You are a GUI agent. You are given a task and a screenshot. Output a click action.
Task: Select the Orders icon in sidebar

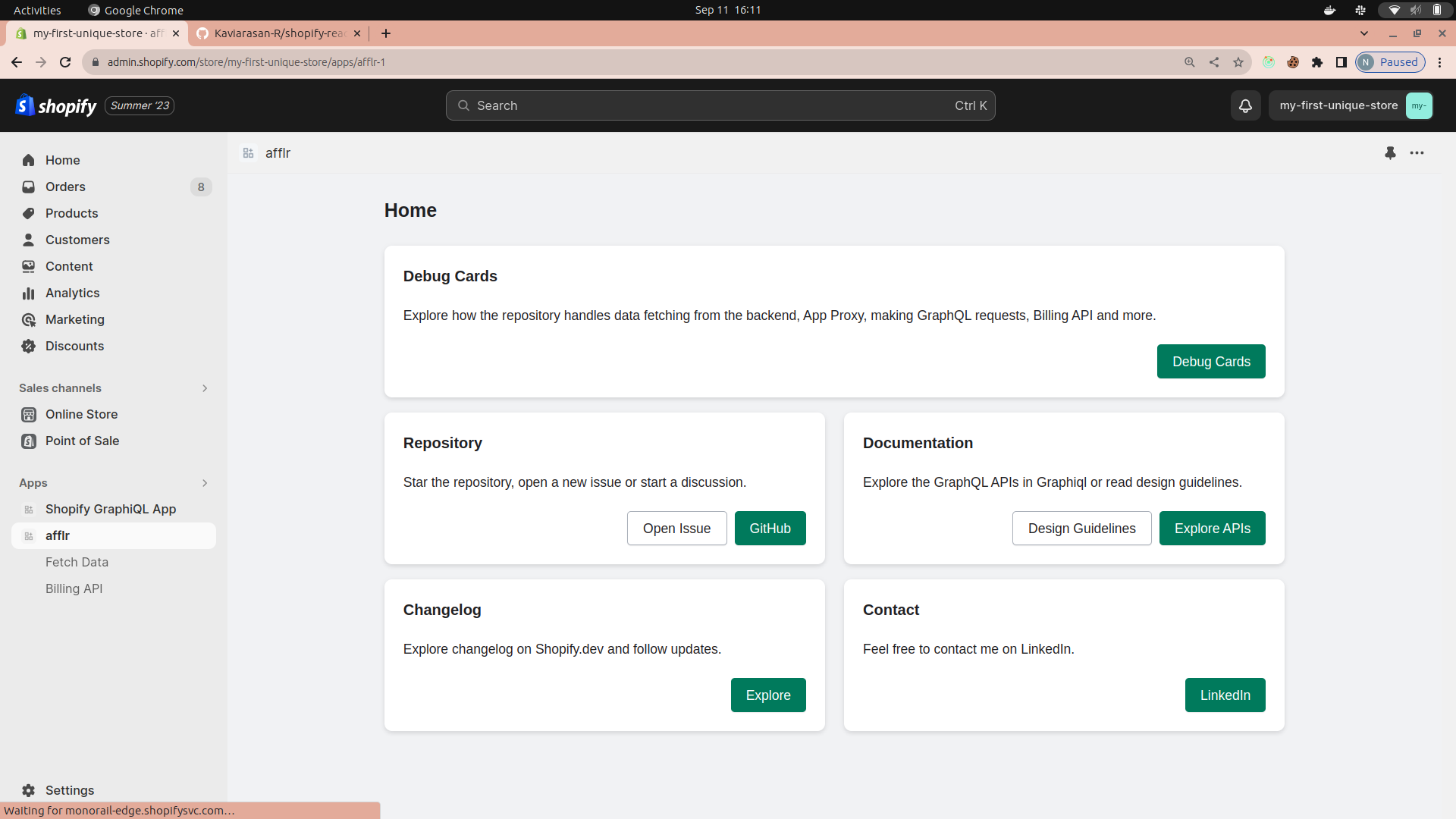click(28, 187)
